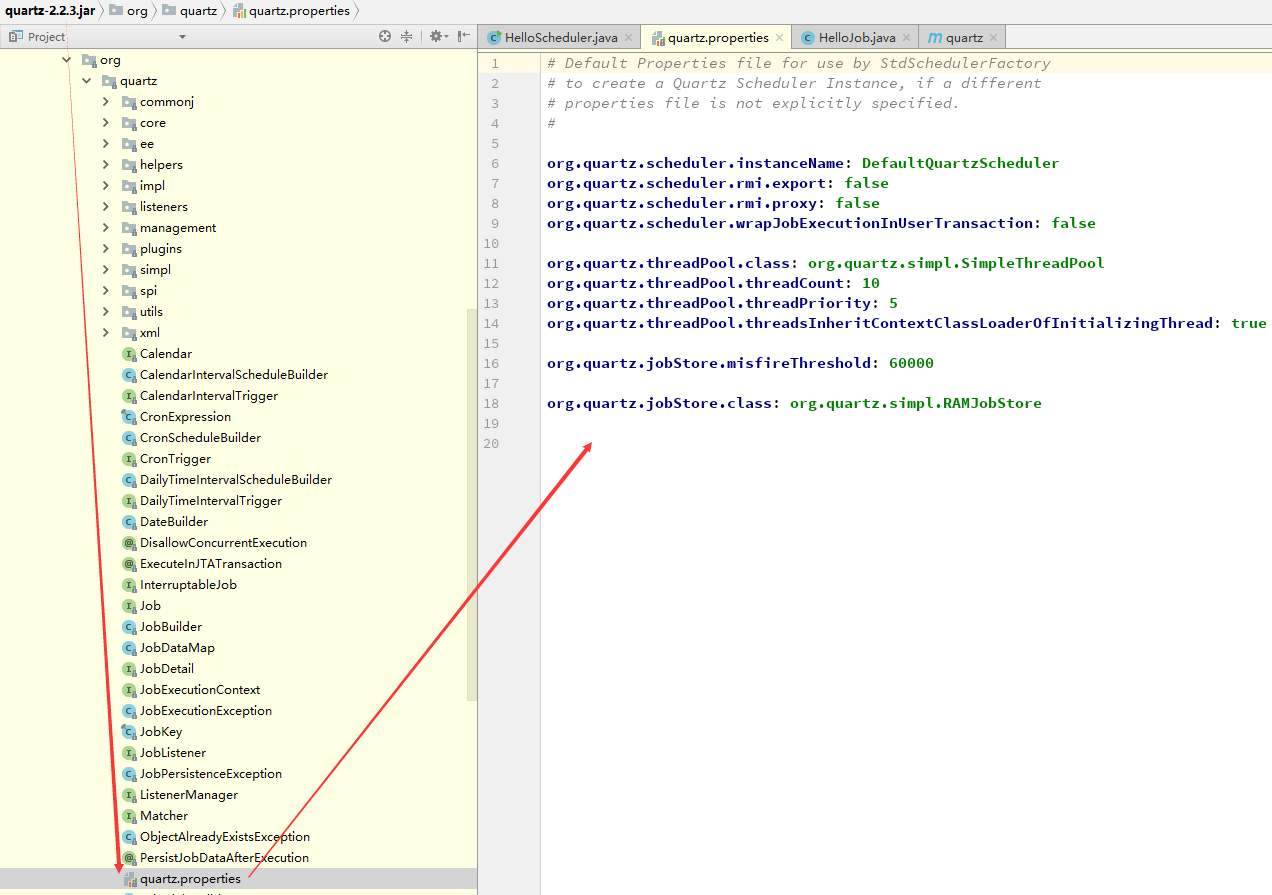Select JobExecutionException in the tree

point(206,711)
